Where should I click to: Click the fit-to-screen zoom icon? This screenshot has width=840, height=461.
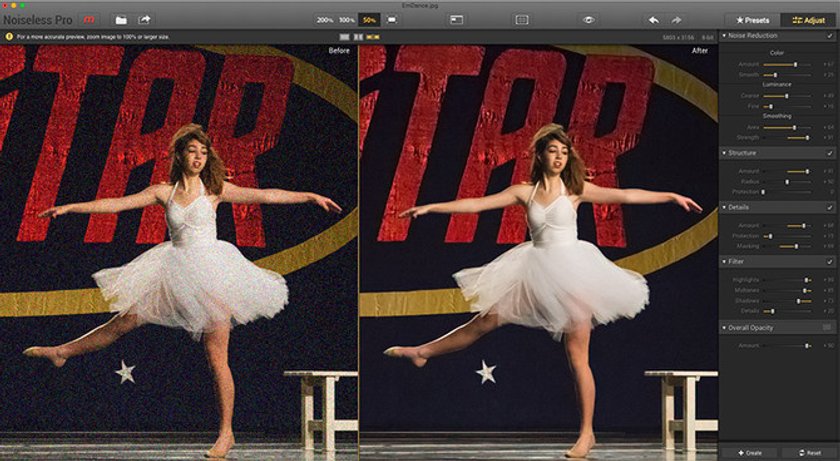click(392, 20)
